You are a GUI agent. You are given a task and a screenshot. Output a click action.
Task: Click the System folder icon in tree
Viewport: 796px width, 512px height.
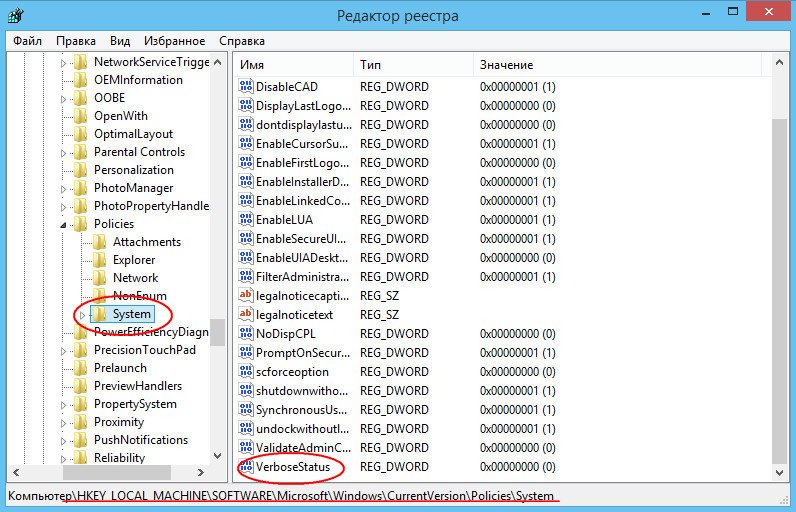[100, 314]
